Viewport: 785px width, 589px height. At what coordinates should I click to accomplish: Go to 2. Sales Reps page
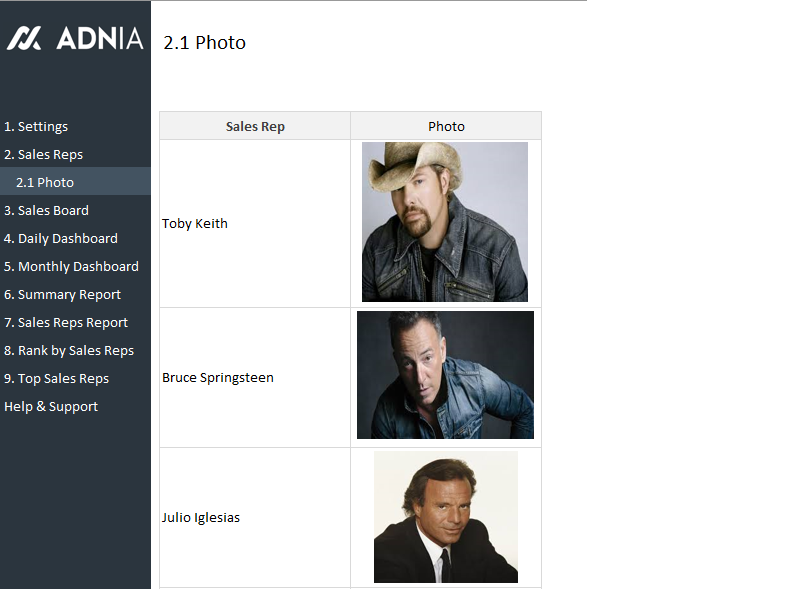pyautogui.click(x=43, y=155)
